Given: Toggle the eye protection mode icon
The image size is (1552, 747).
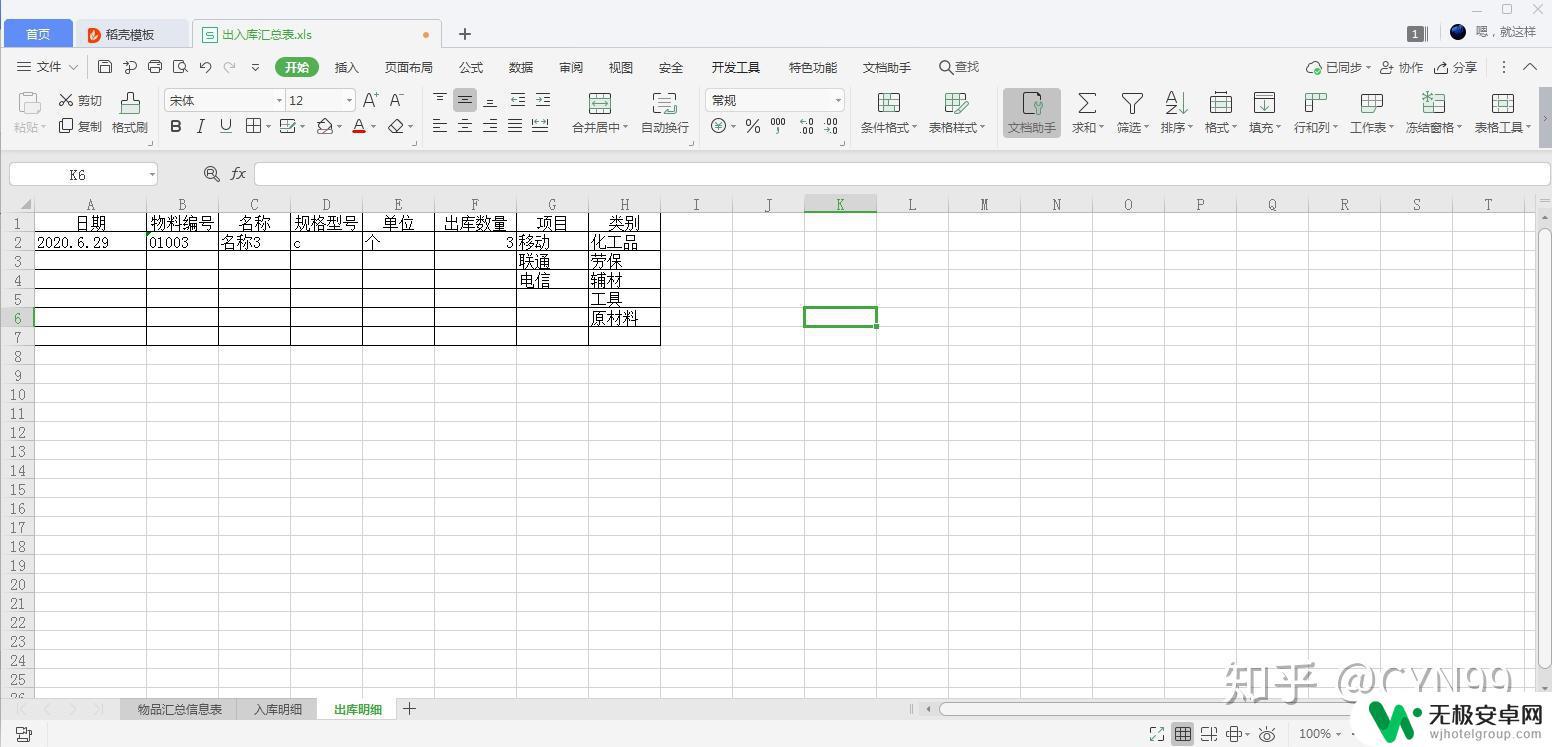Looking at the screenshot, I should (x=1267, y=734).
